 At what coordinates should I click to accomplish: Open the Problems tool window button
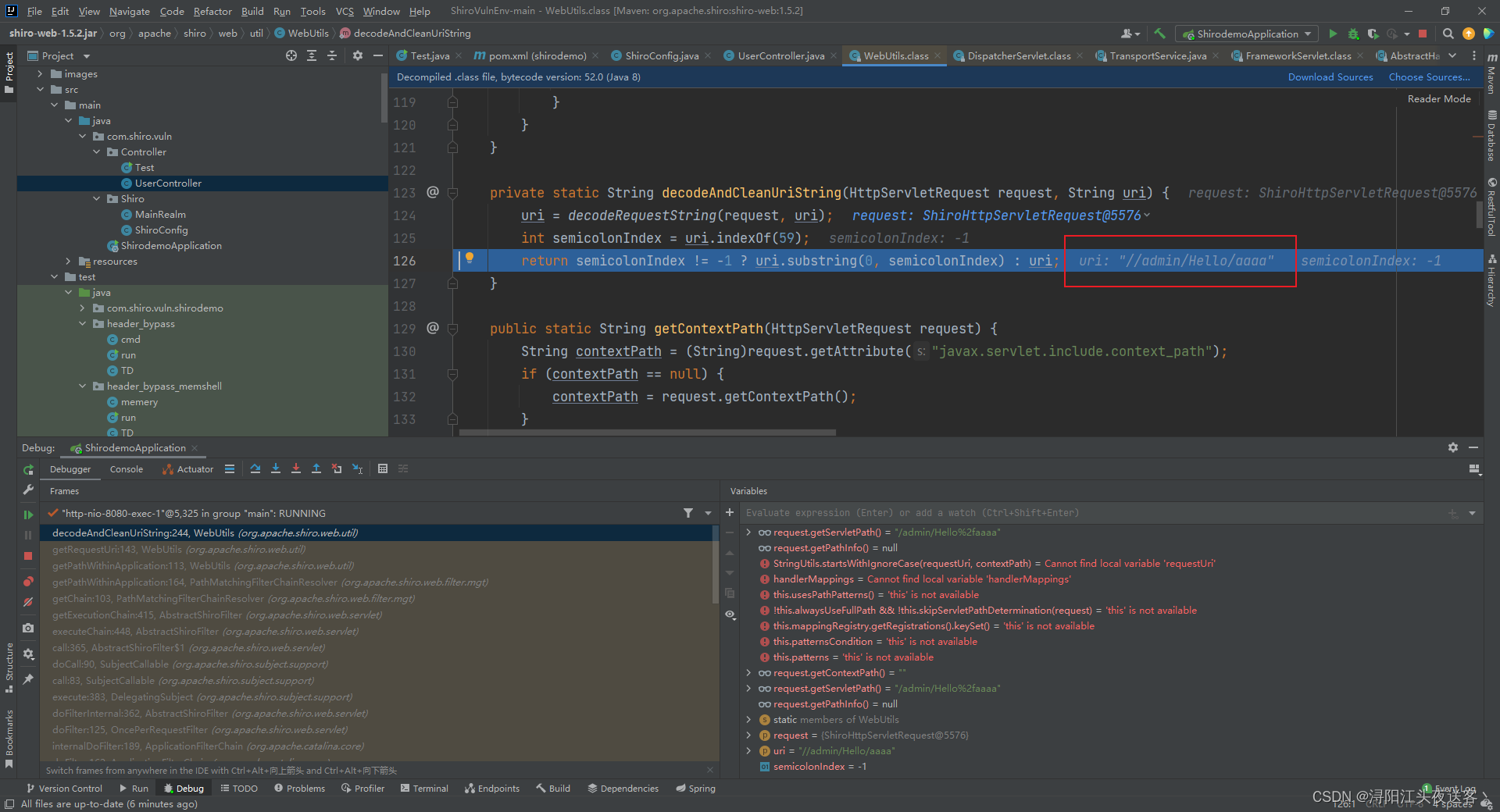pyautogui.click(x=299, y=789)
